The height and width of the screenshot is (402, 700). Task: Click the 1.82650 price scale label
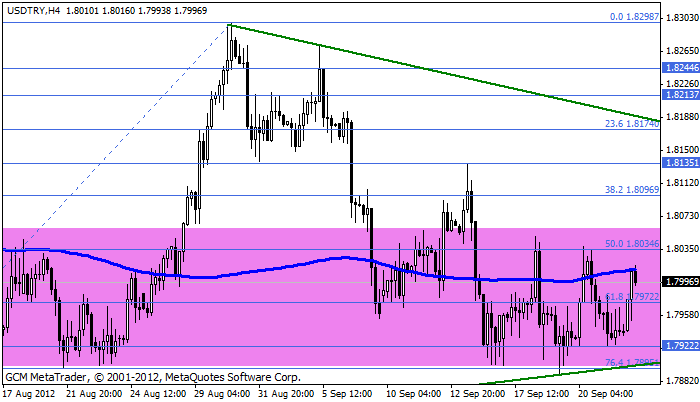(682, 50)
